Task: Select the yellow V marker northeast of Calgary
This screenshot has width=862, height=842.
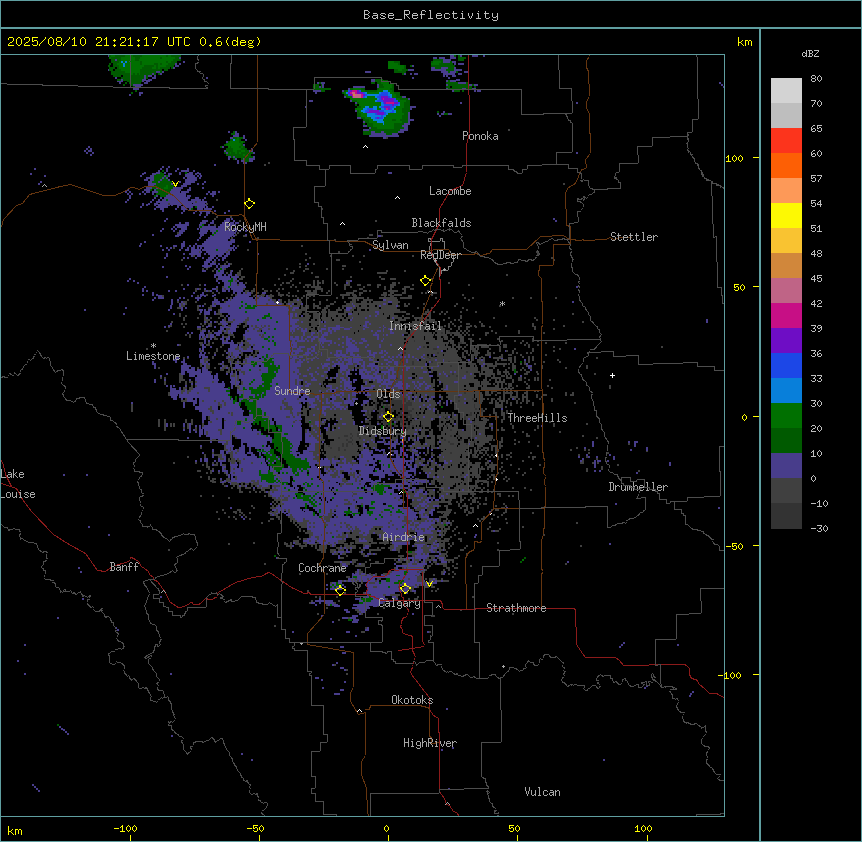Action: pyautogui.click(x=429, y=584)
